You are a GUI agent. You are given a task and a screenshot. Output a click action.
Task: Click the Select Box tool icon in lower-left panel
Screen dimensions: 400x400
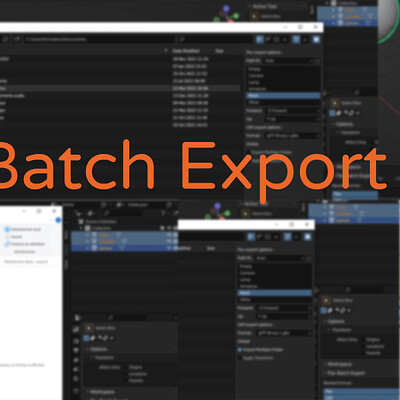pos(89,328)
